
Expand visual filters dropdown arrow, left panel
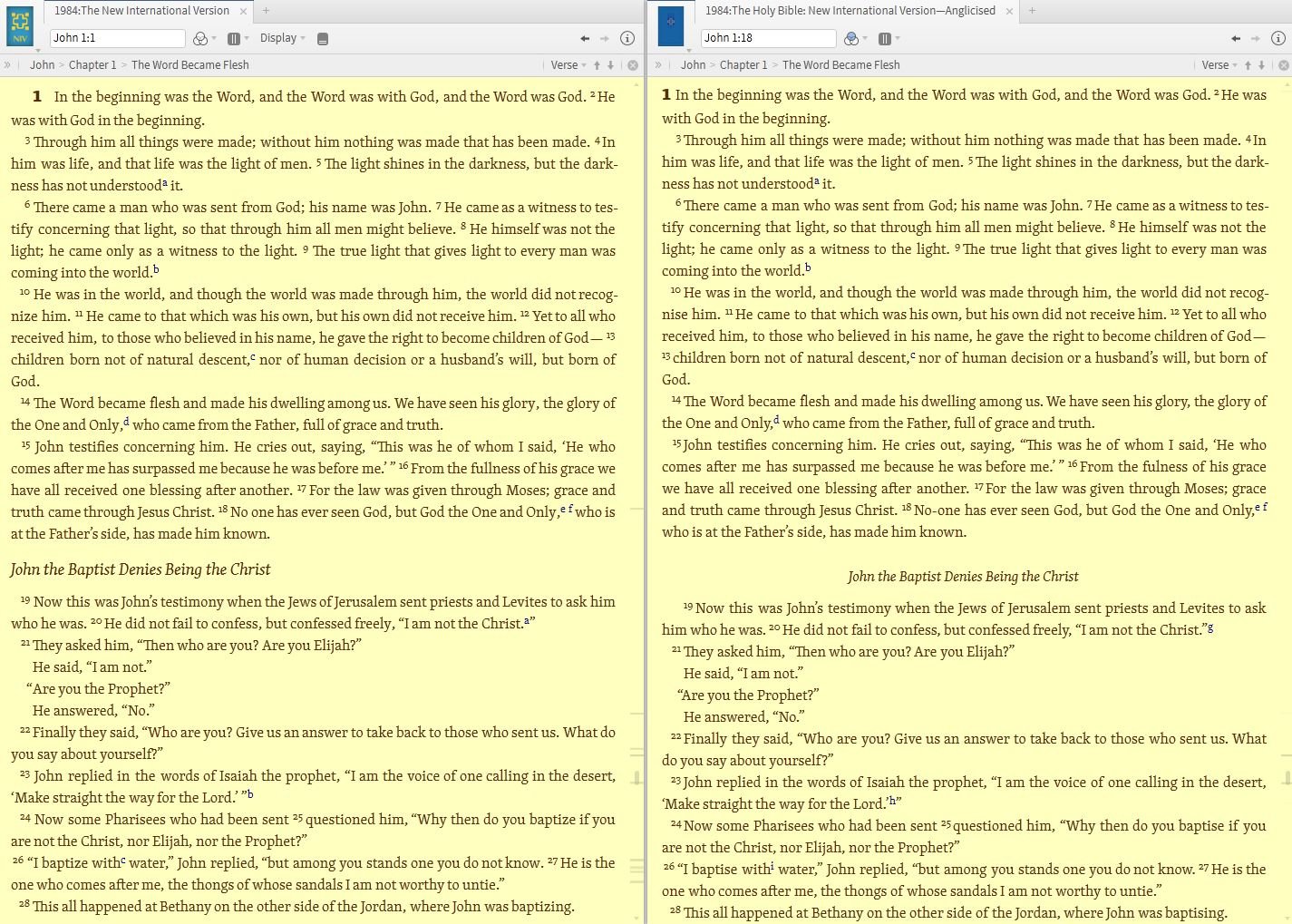point(214,39)
